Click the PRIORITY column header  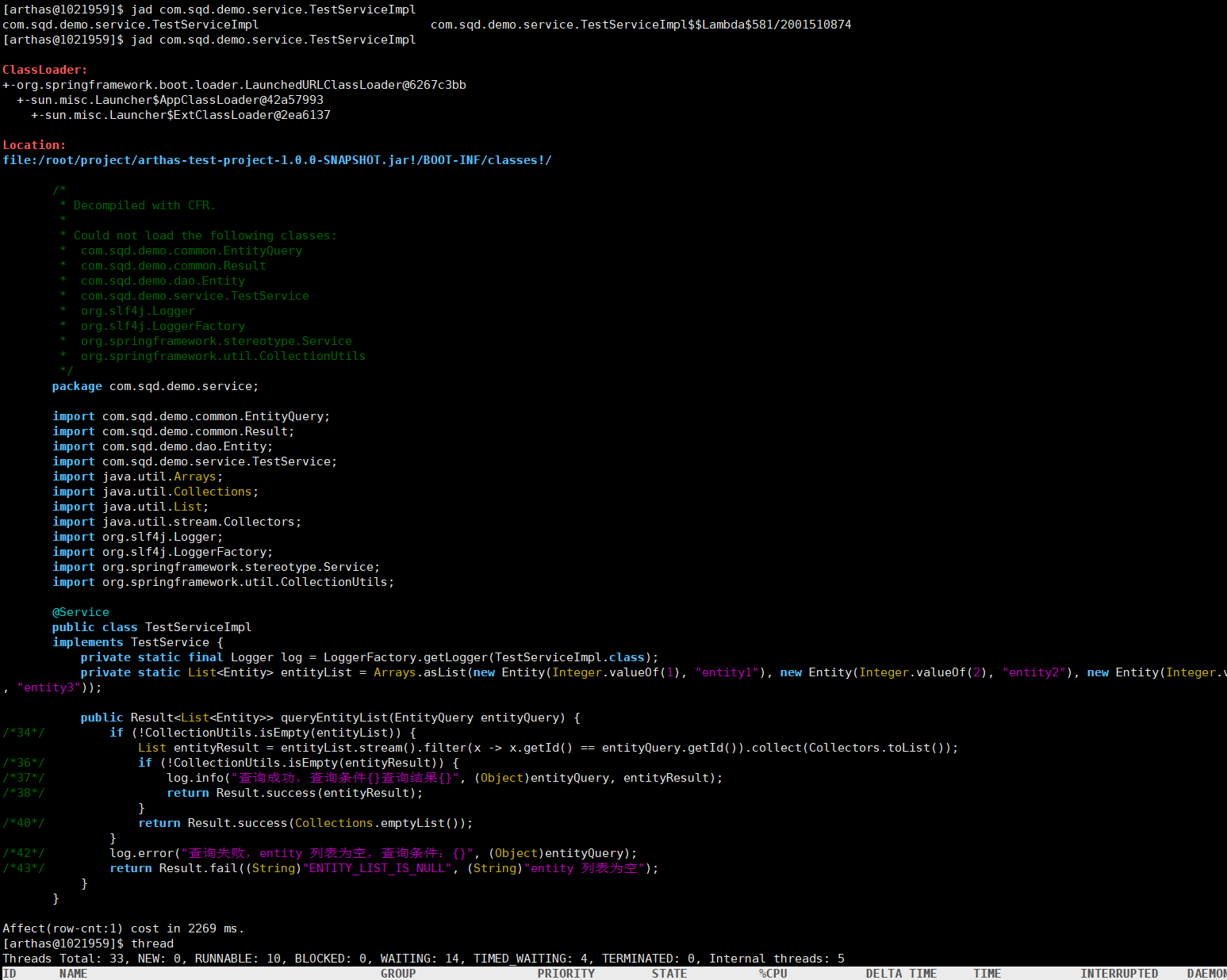pos(566,974)
